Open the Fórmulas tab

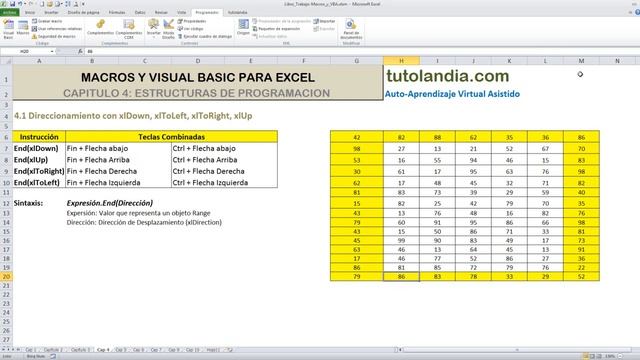click(x=117, y=13)
